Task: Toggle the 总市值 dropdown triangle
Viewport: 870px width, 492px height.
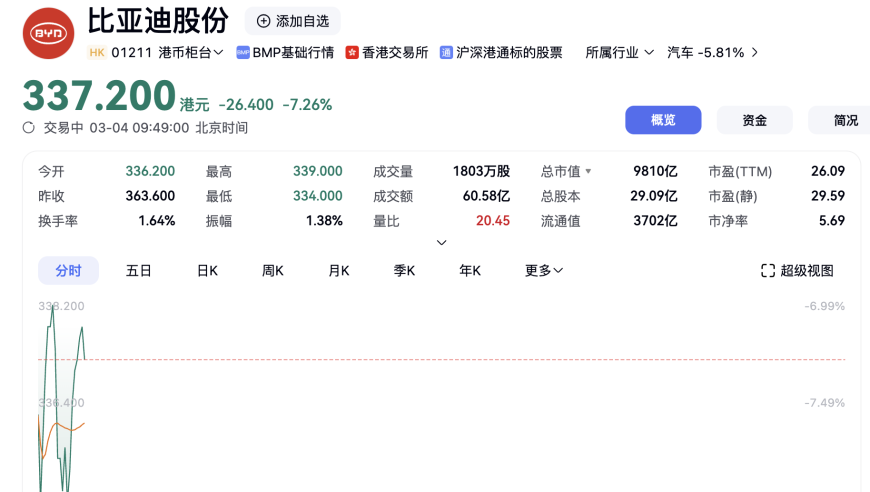Action: (588, 171)
